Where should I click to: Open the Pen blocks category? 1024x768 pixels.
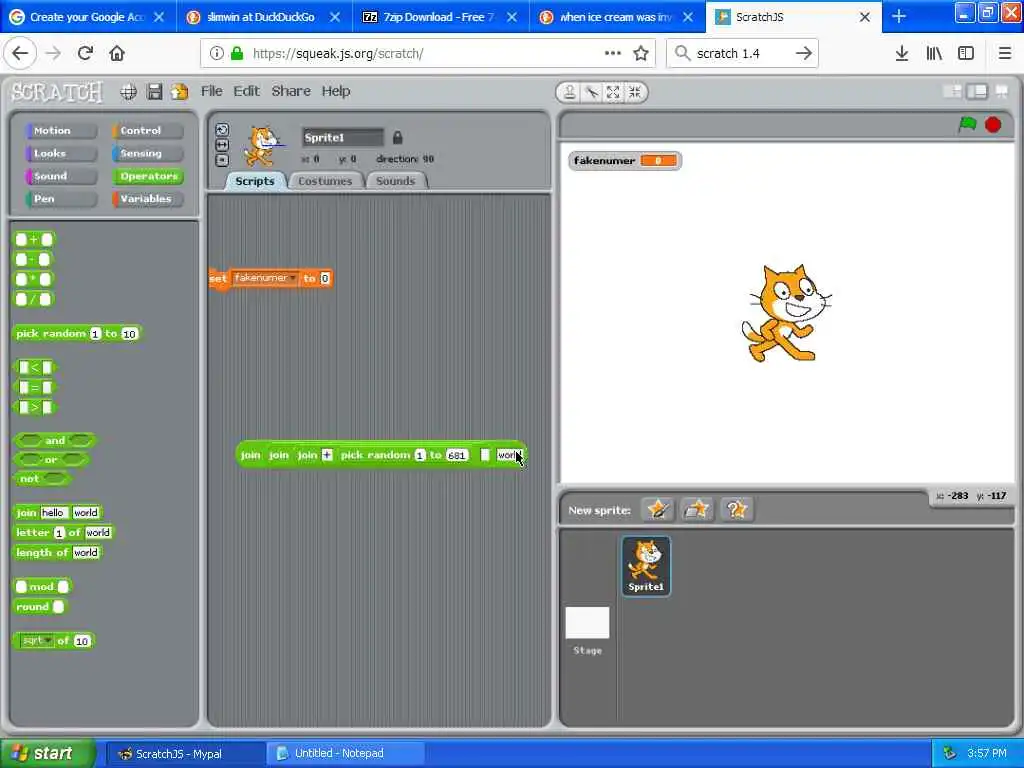pos(60,199)
